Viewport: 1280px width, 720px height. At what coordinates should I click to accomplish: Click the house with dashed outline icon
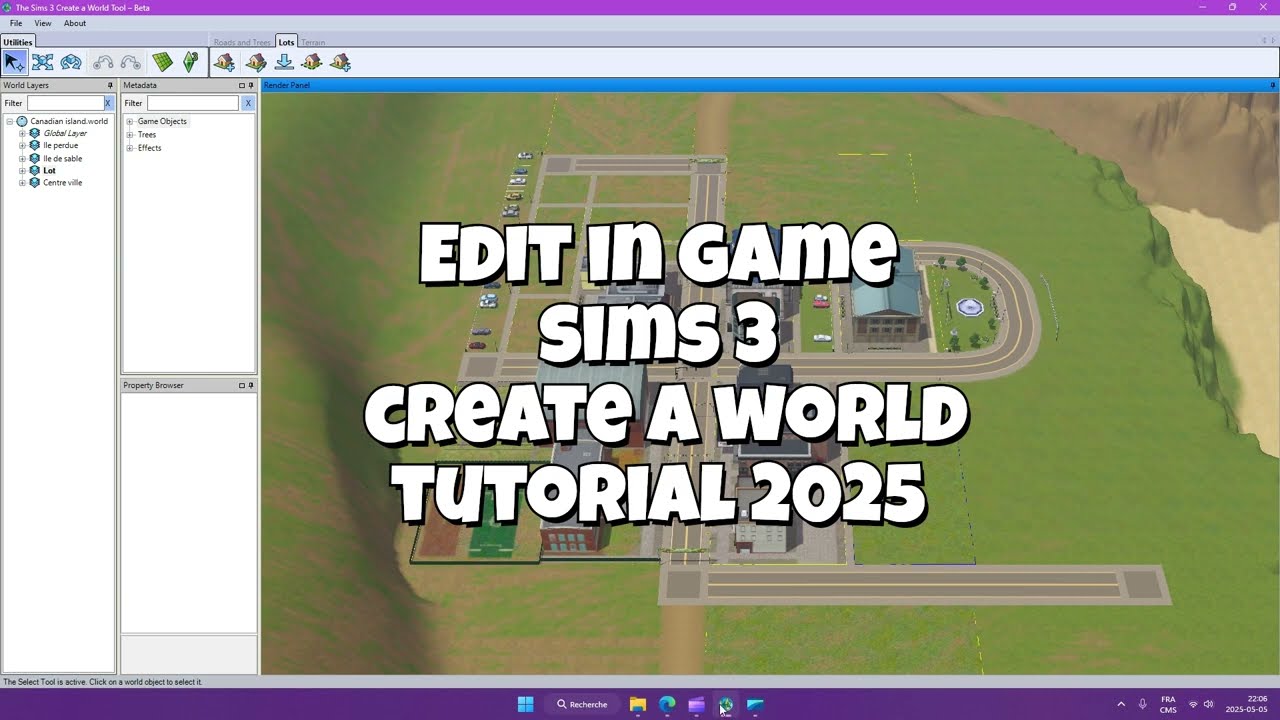[312, 62]
